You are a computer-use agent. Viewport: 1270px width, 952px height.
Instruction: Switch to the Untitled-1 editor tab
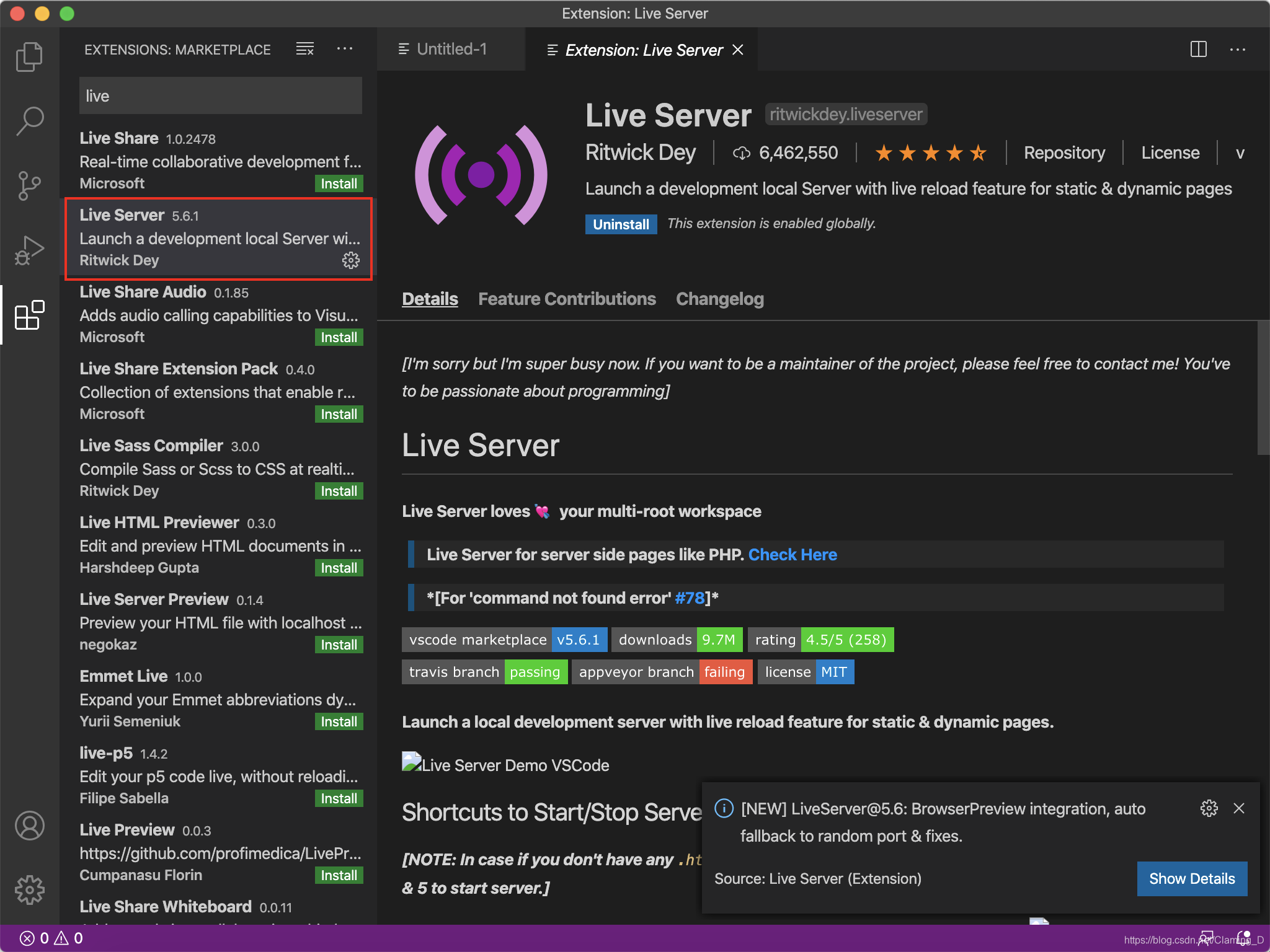pyautogui.click(x=450, y=49)
